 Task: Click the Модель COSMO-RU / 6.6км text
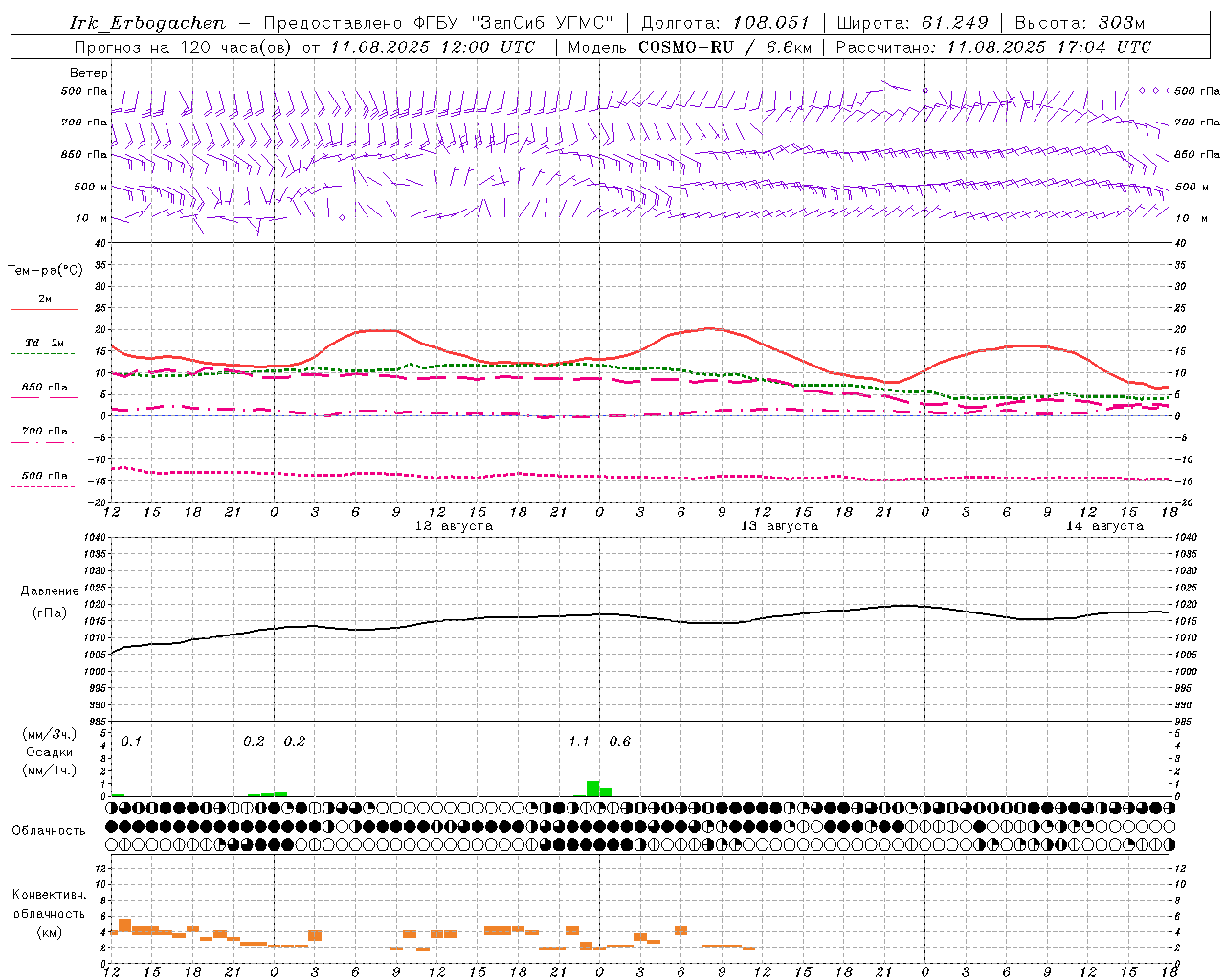tap(690, 47)
